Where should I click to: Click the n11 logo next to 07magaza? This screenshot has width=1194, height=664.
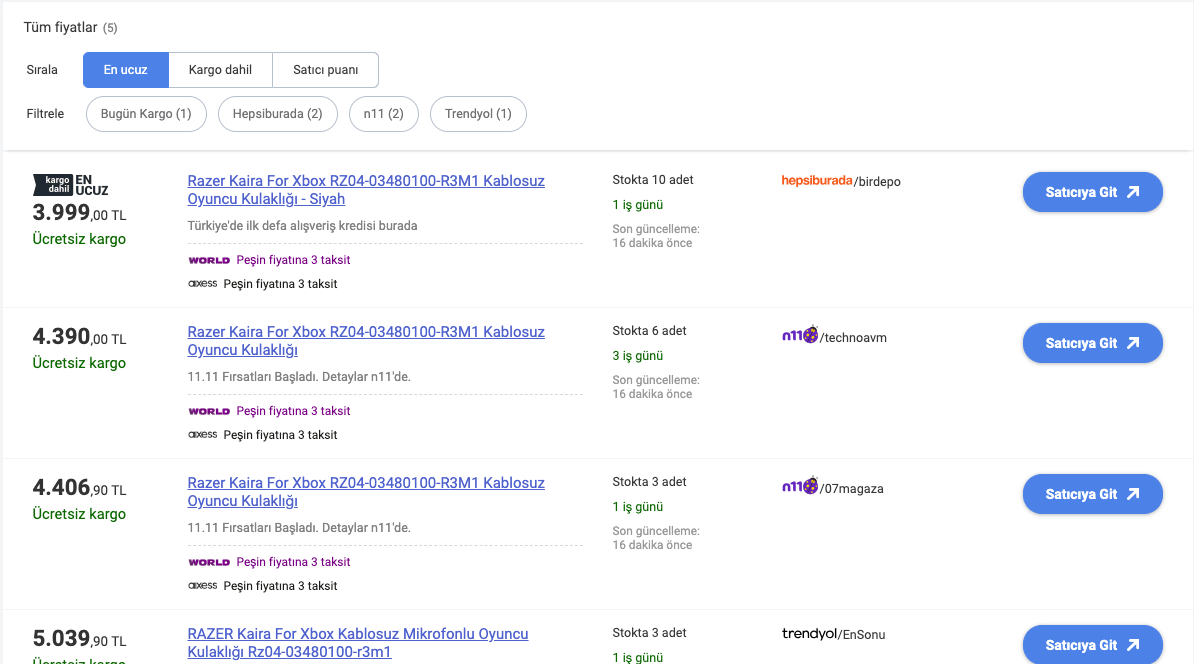(800, 485)
